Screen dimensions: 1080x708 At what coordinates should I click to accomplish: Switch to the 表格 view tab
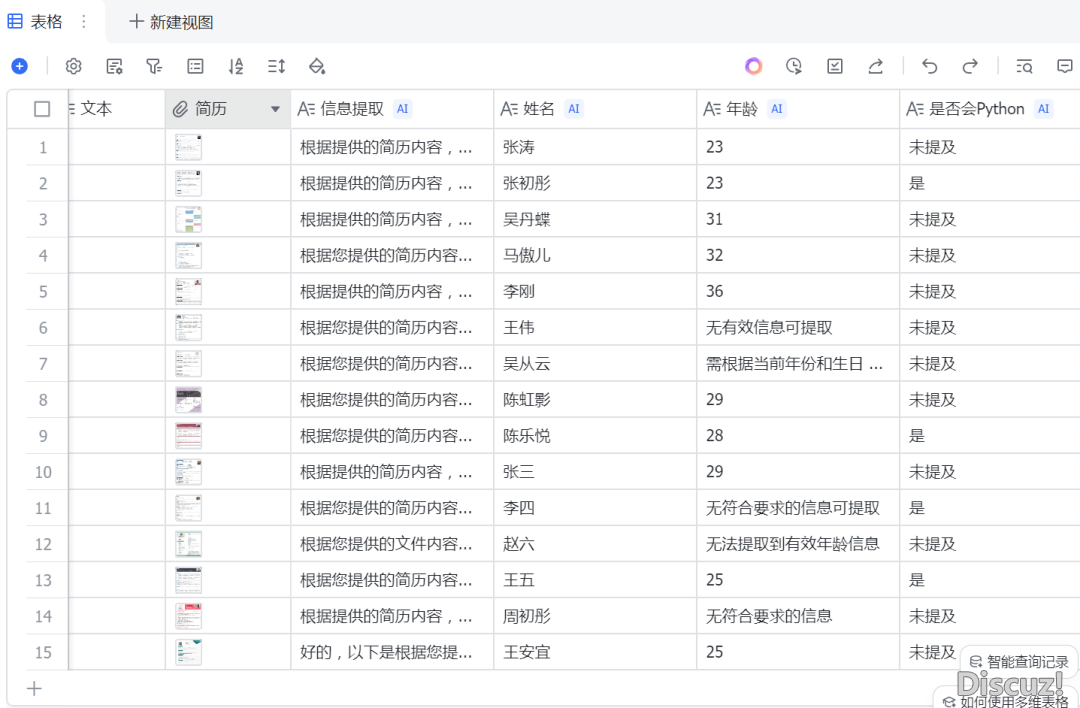(x=37, y=22)
